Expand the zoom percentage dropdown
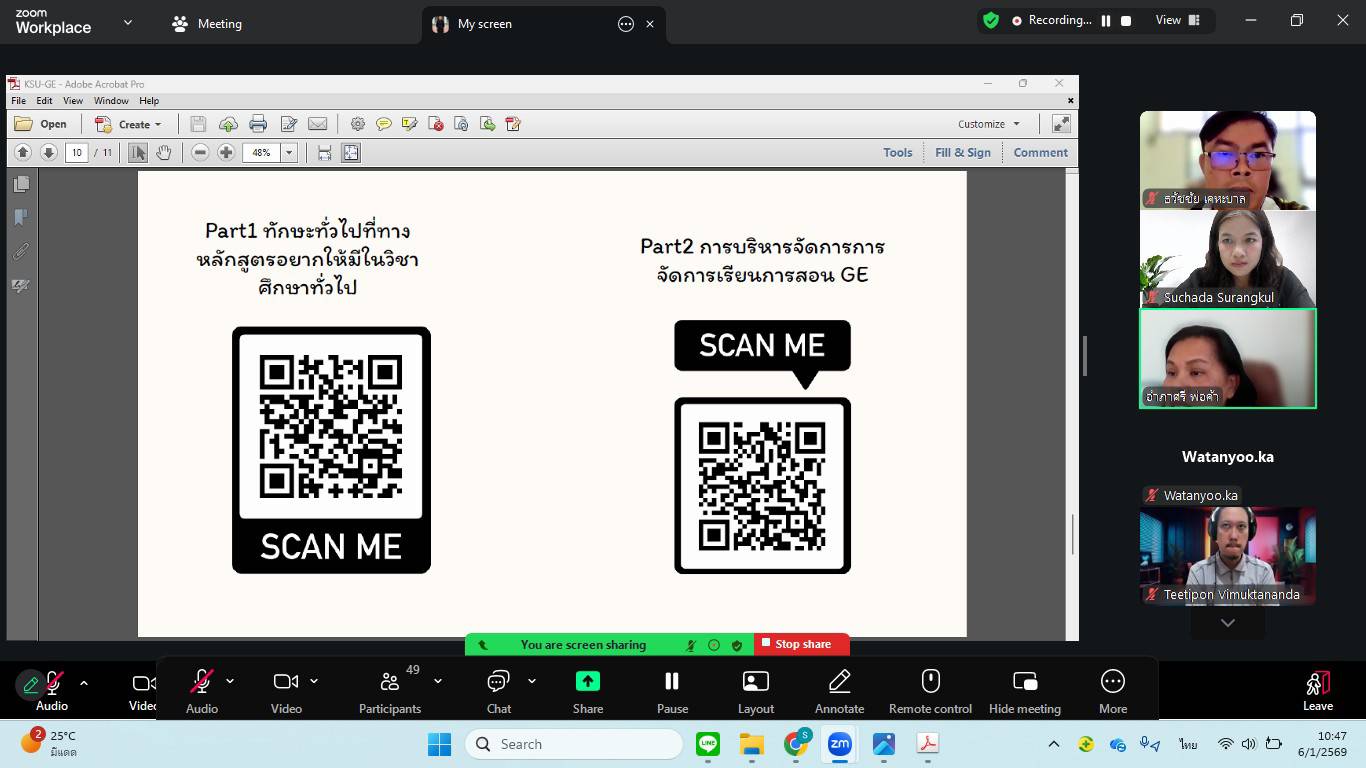 [x=289, y=153]
